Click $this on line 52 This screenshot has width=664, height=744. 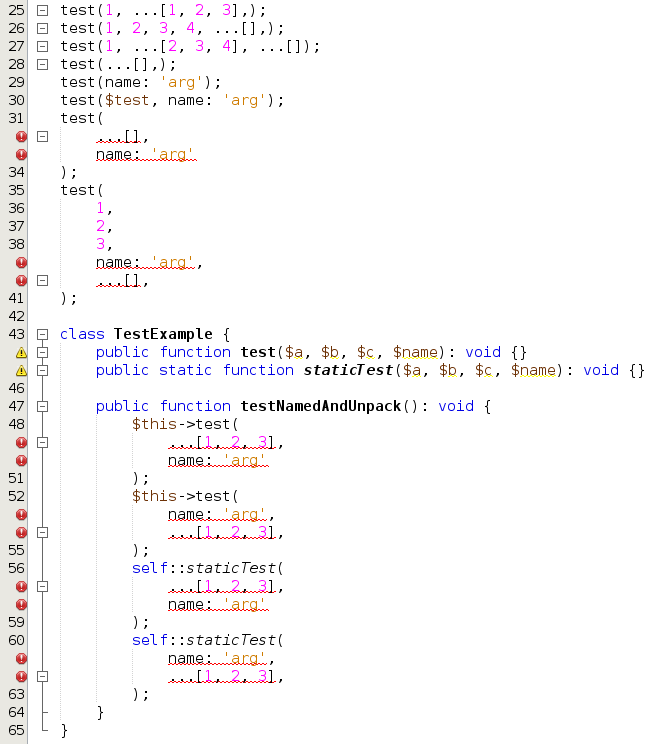click(x=154, y=496)
